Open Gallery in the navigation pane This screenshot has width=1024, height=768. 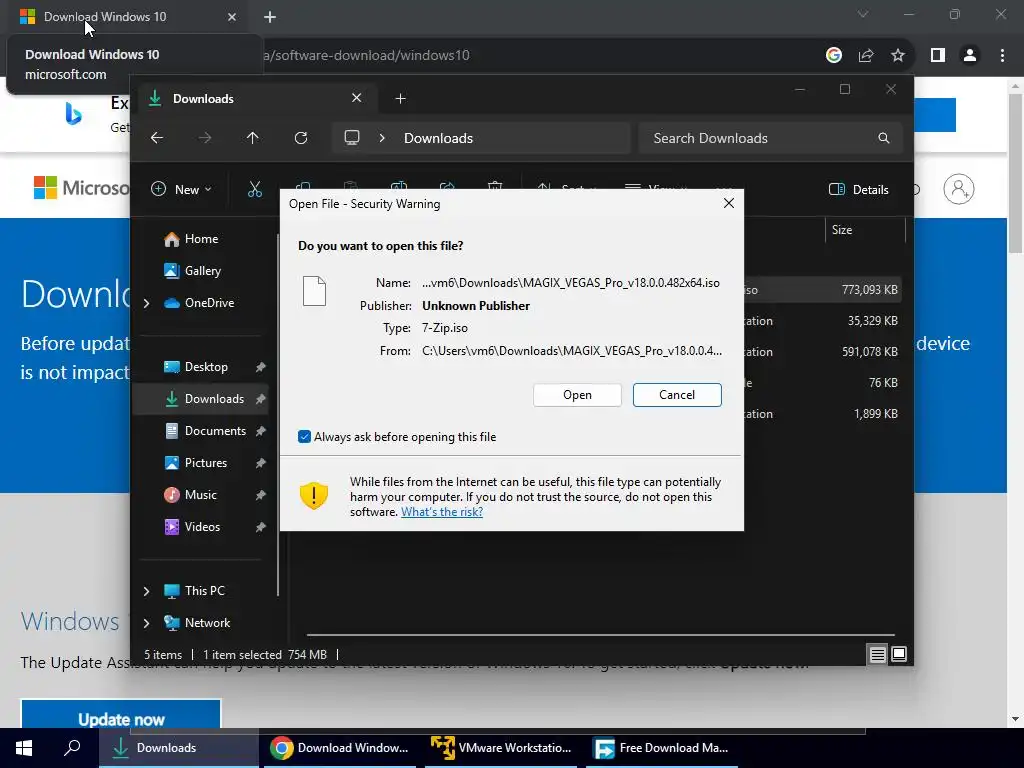pyautogui.click(x=202, y=271)
